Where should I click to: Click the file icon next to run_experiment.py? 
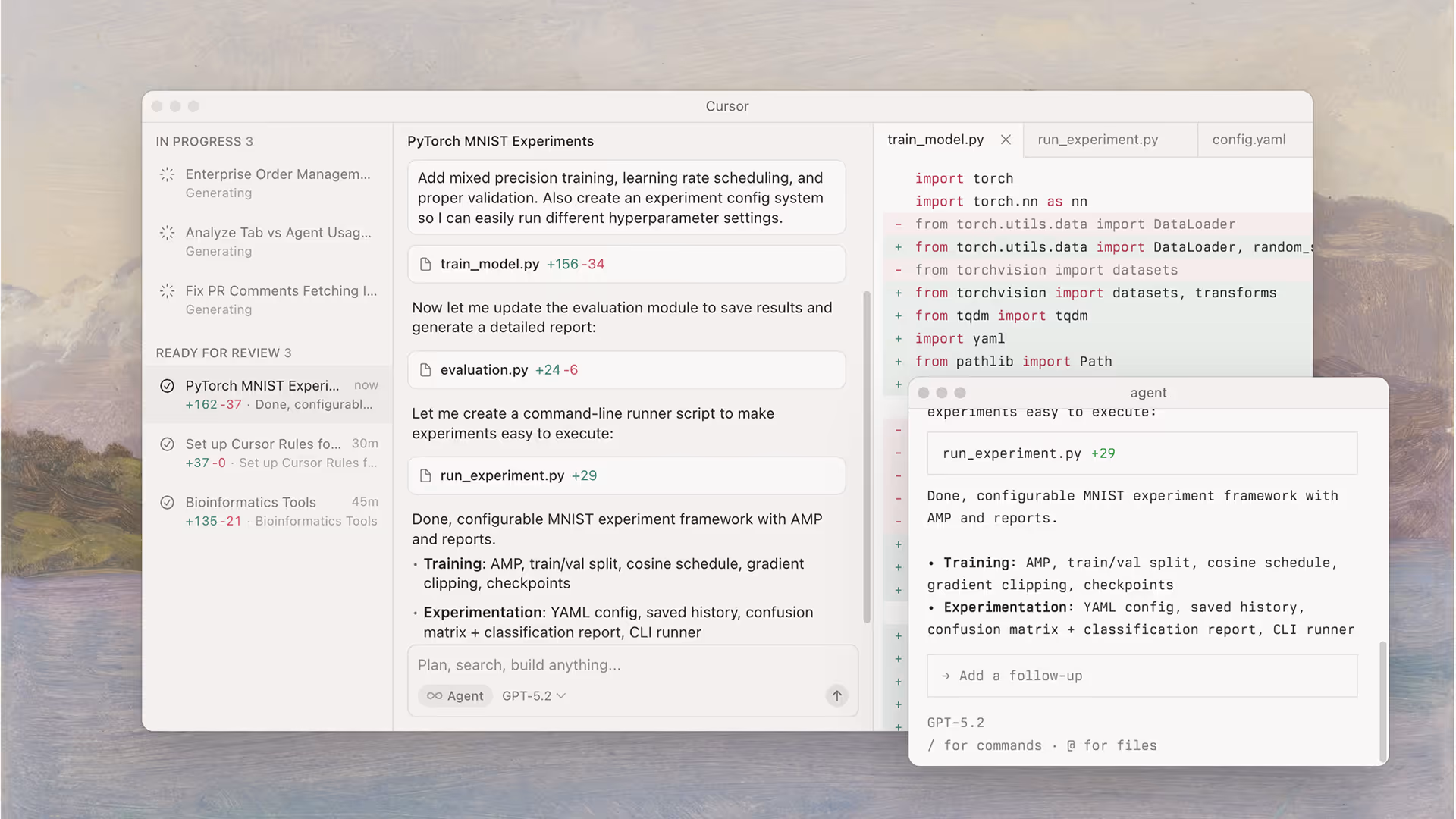426,475
